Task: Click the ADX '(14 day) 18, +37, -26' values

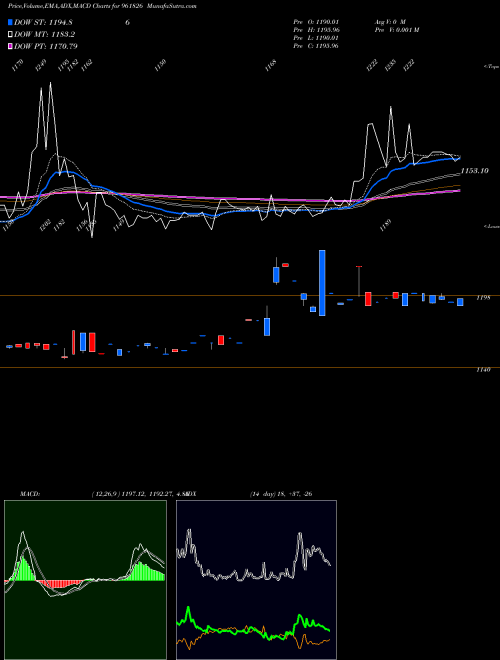Action: click(281, 494)
